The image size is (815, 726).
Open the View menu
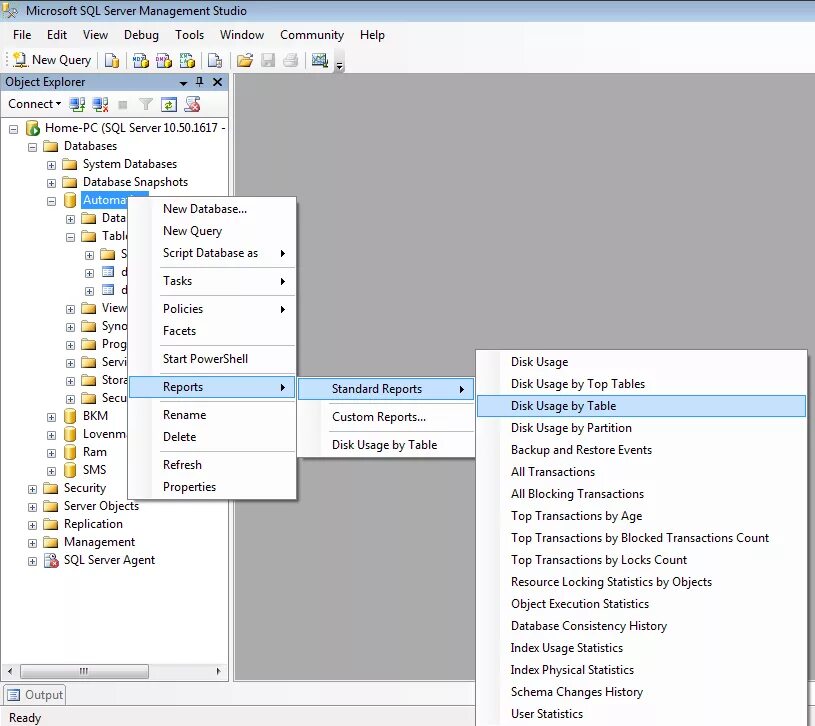point(95,35)
